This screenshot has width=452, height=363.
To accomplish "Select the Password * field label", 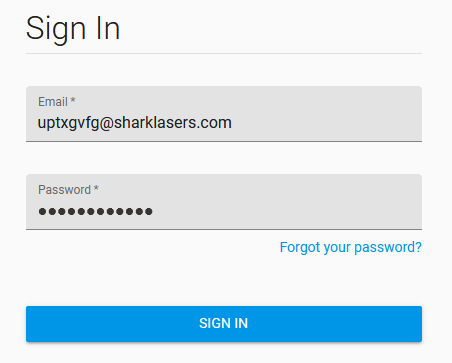I will tap(68, 190).
